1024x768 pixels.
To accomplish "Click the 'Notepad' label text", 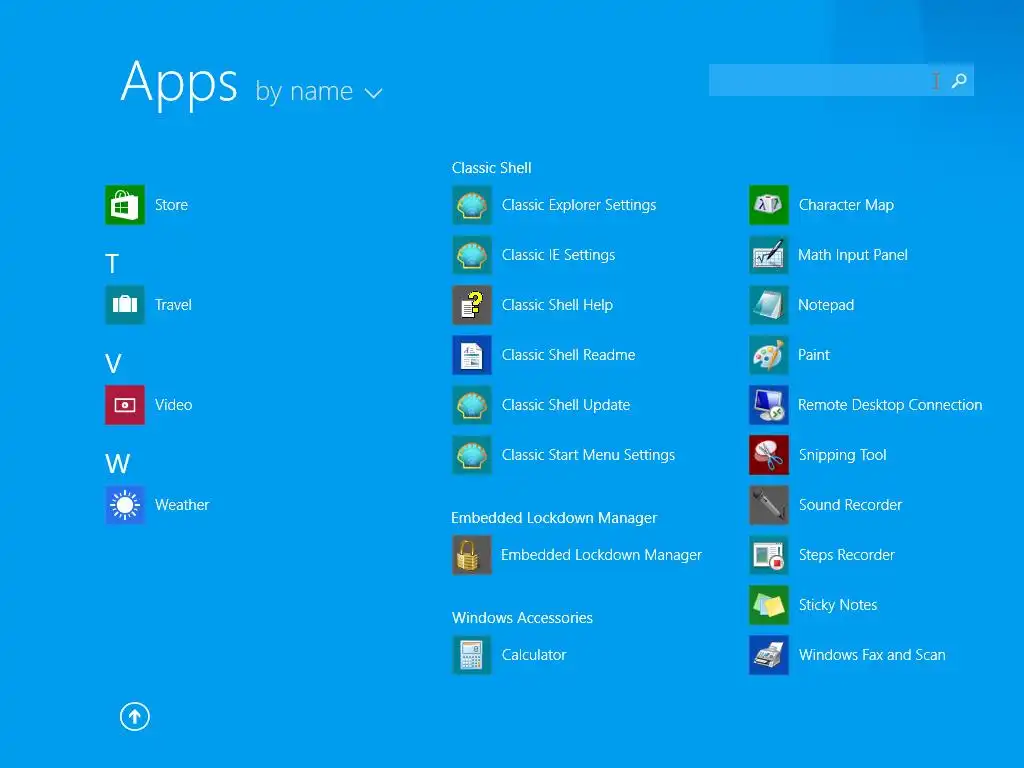I will pyautogui.click(x=826, y=305).
